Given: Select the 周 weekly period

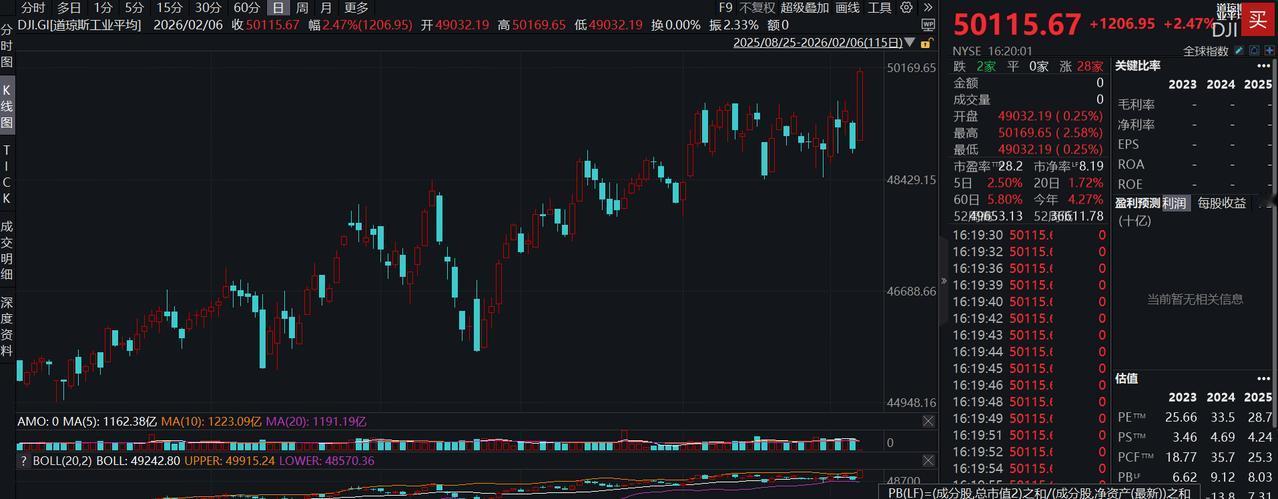Looking at the screenshot, I should (302, 7).
